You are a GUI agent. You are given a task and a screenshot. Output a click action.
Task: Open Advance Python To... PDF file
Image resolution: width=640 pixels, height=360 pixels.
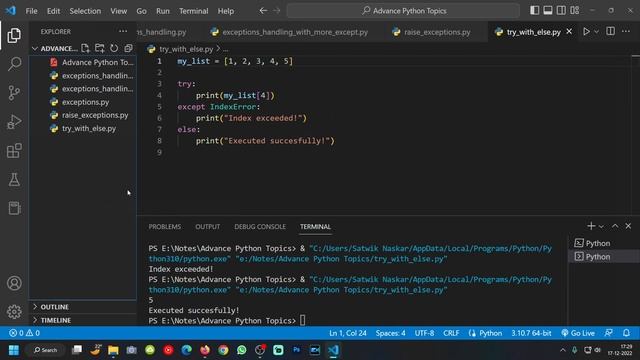83,62
